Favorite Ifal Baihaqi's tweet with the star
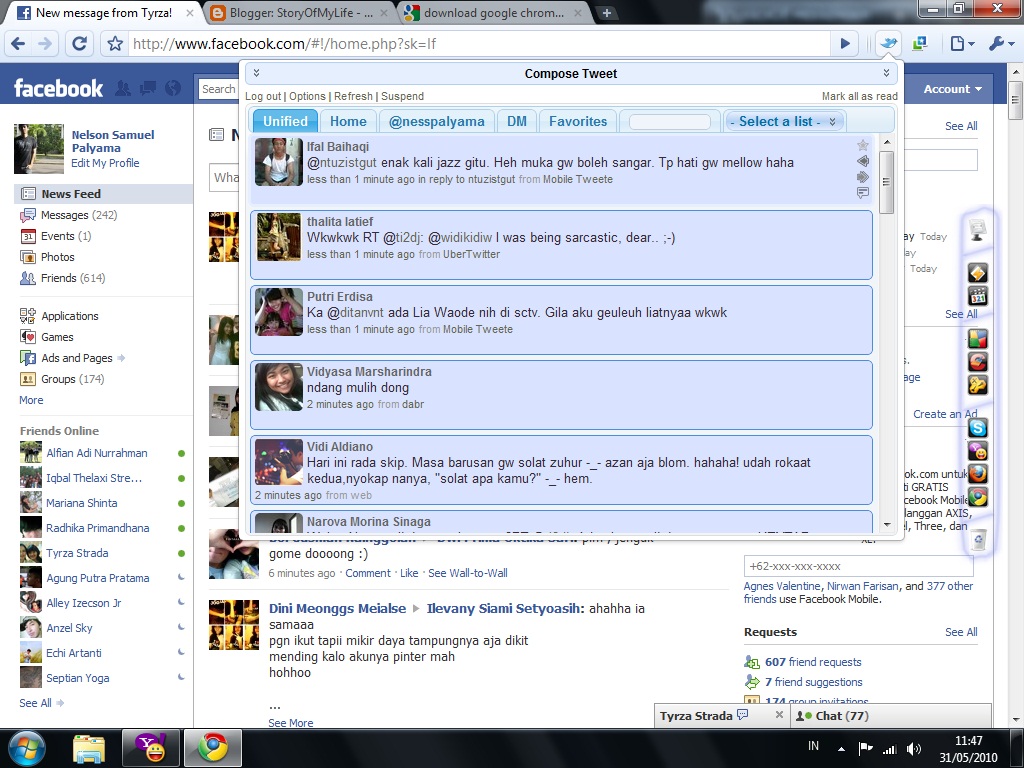1024x768 pixels. 863,145
